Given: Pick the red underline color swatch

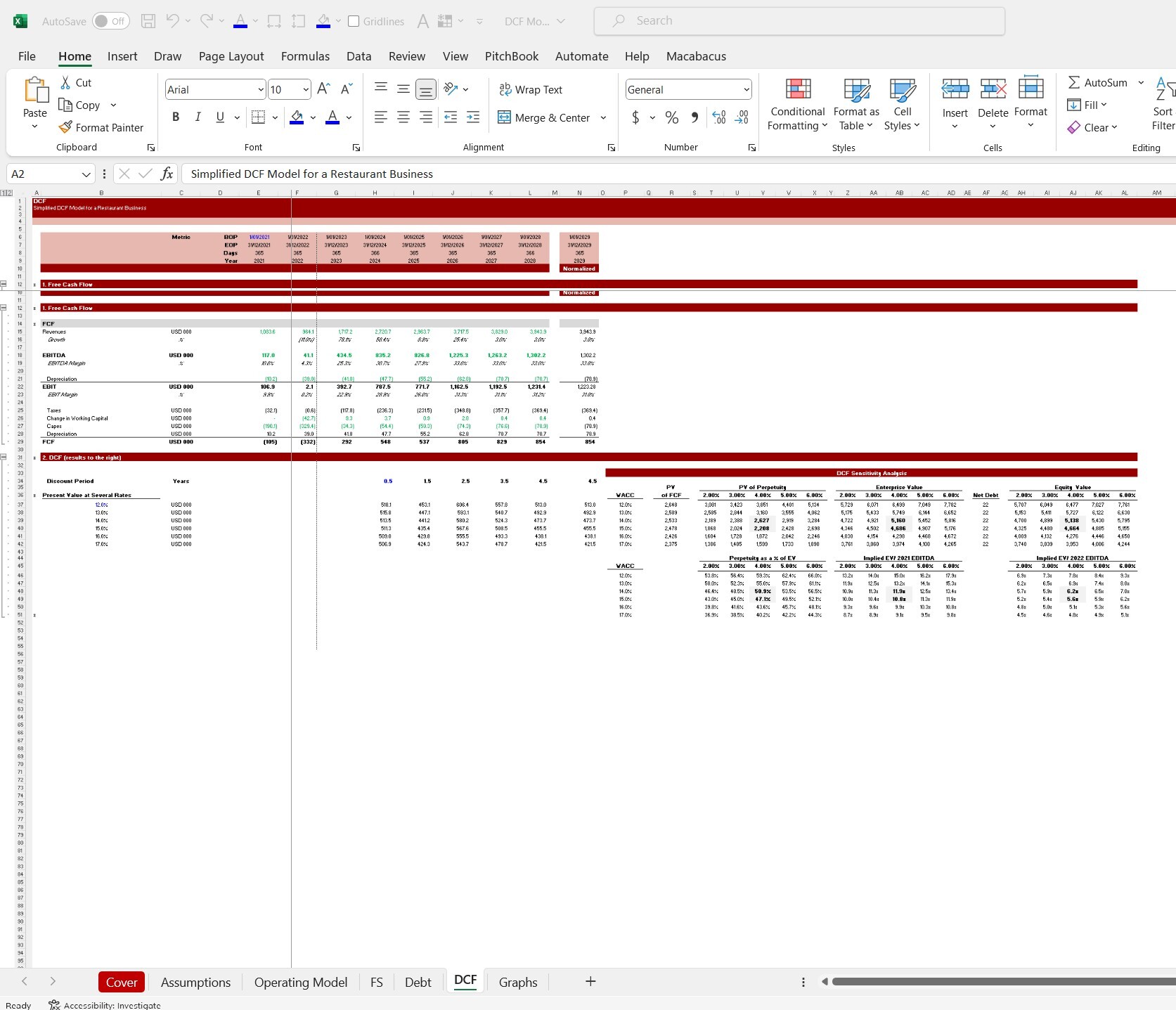Looking at the screenshot, I should pos(332,122).
